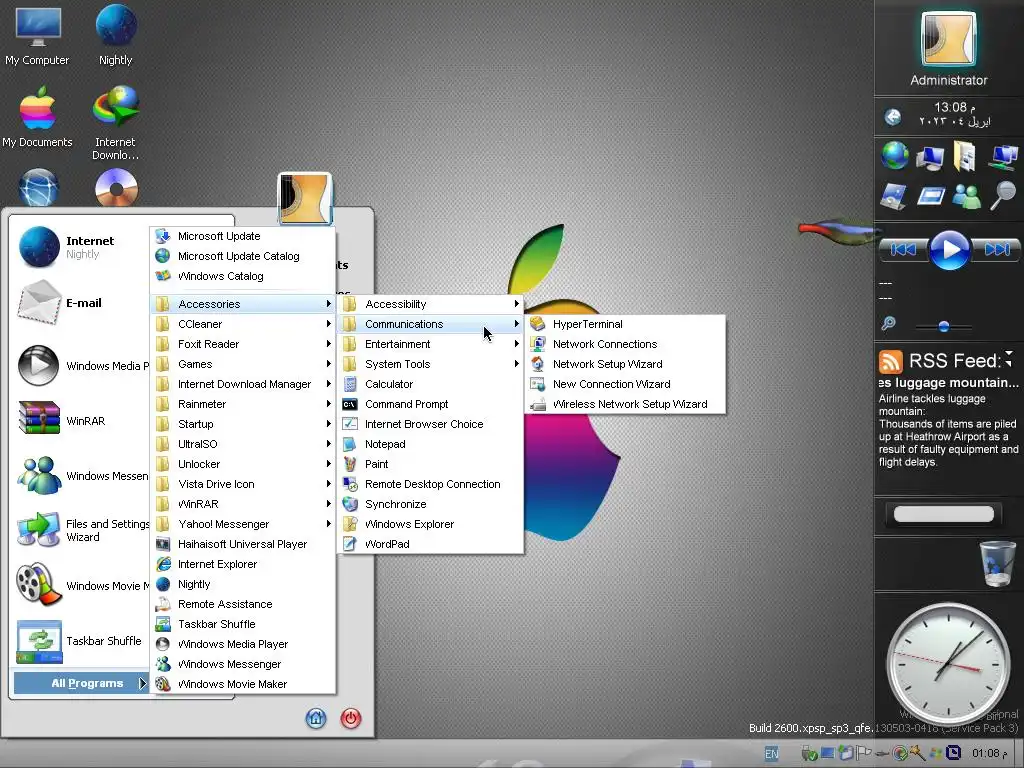Click the sidebar search input bar
This screenshot has height=768, width=1024.
click(944, 514)
